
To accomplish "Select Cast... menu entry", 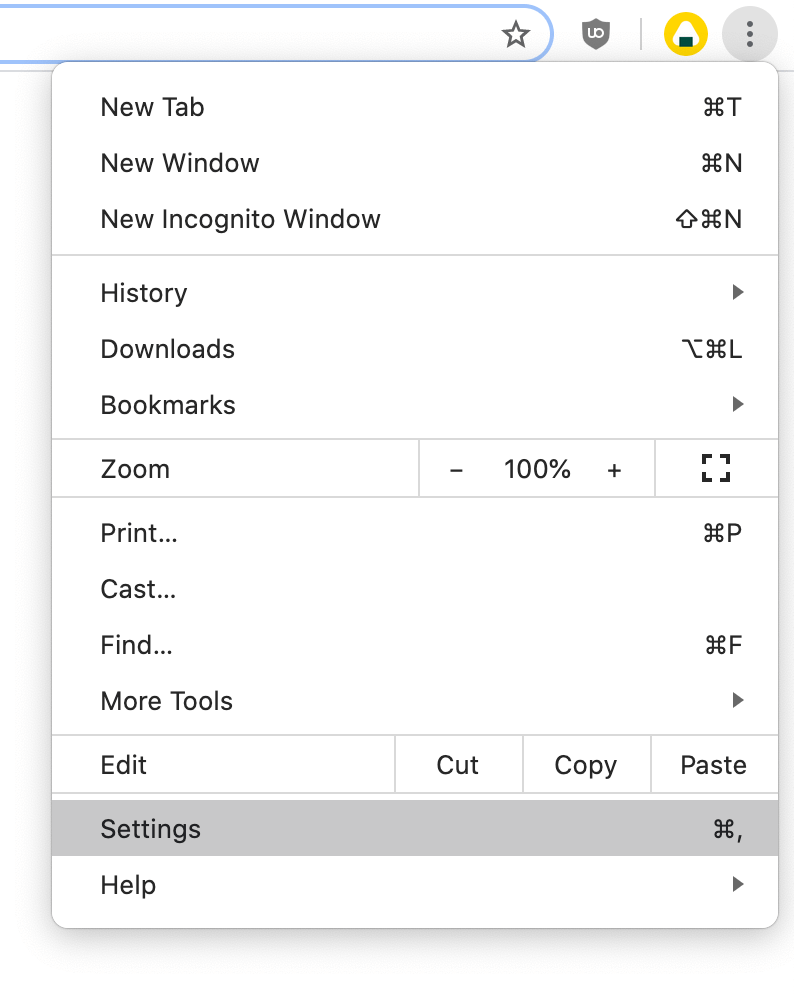I will (415, 589).
